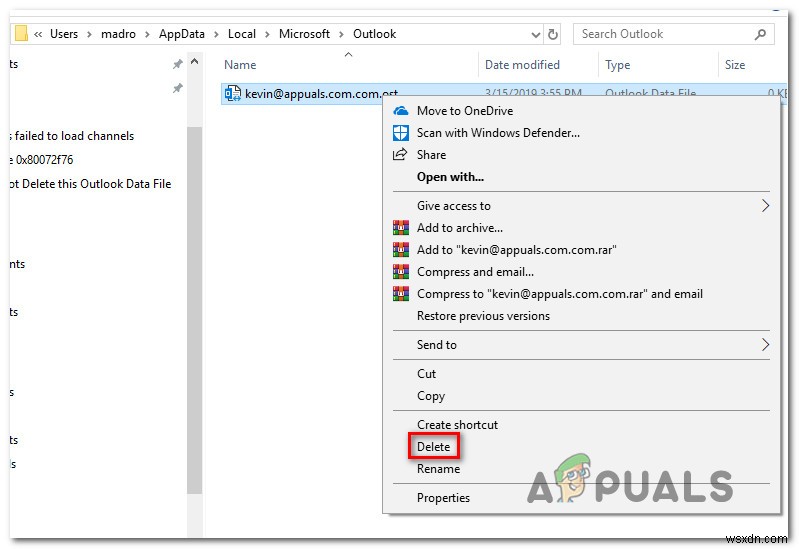Click navigation pane scroll up arrow
Image resolution: width=799 pixels, height=549 pixels.
(x=194, y=62)
